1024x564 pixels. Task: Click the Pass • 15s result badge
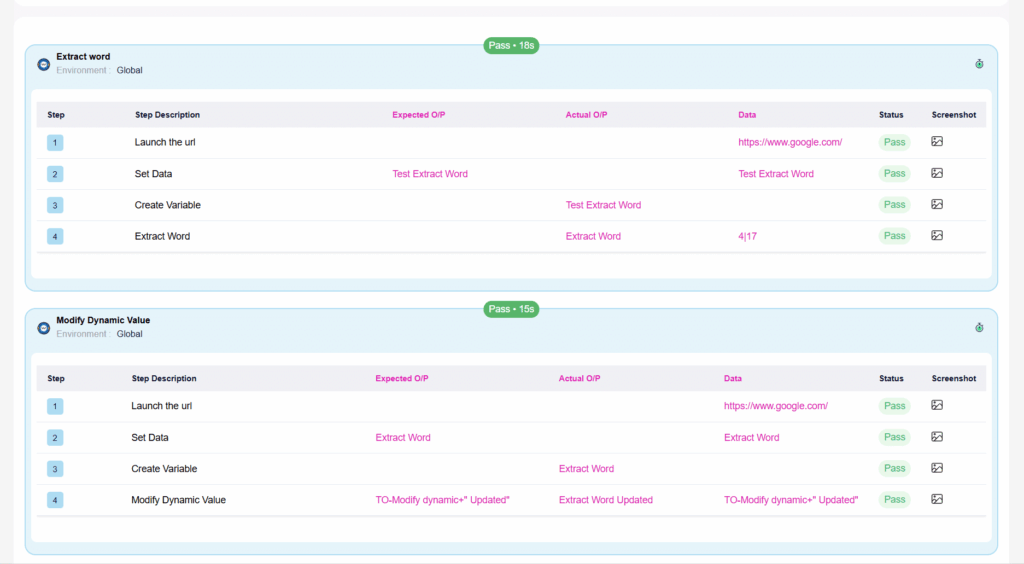point(511,309)
